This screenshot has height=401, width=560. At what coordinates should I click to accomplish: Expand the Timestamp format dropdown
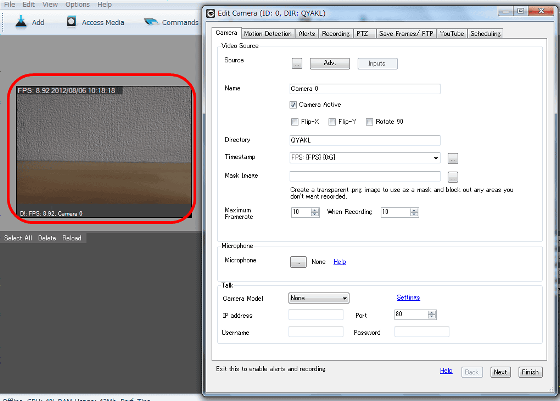pyautogui.click(x=436, y=158)
